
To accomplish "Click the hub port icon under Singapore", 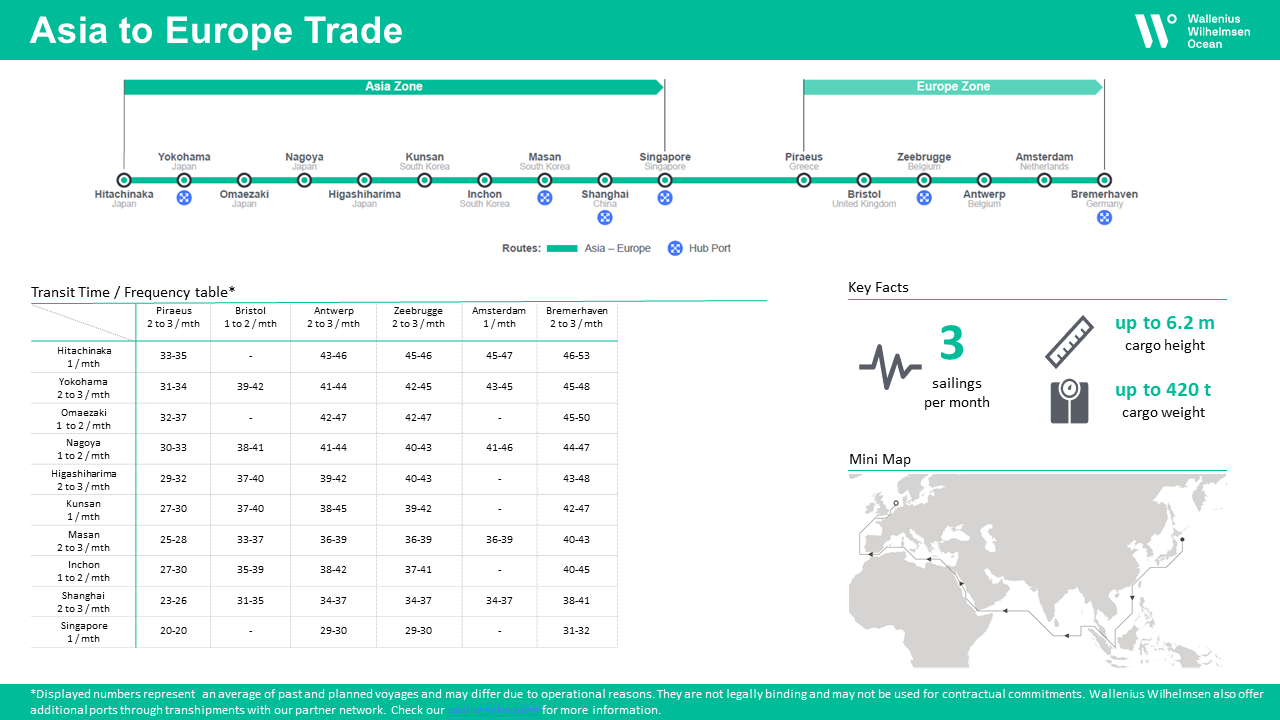I will [665, 198].
